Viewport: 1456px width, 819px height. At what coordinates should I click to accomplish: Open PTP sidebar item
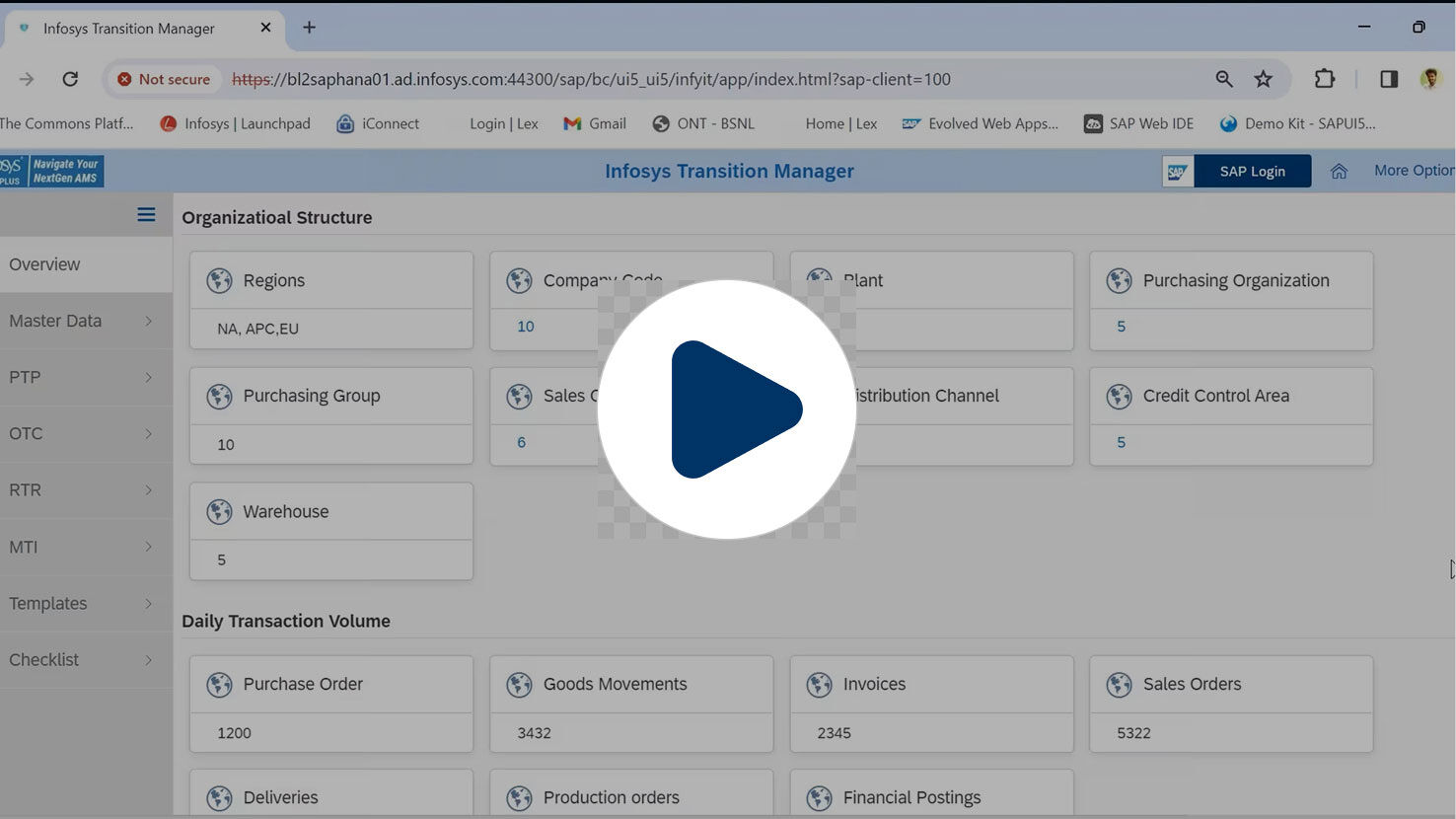(x=86, y=377)
